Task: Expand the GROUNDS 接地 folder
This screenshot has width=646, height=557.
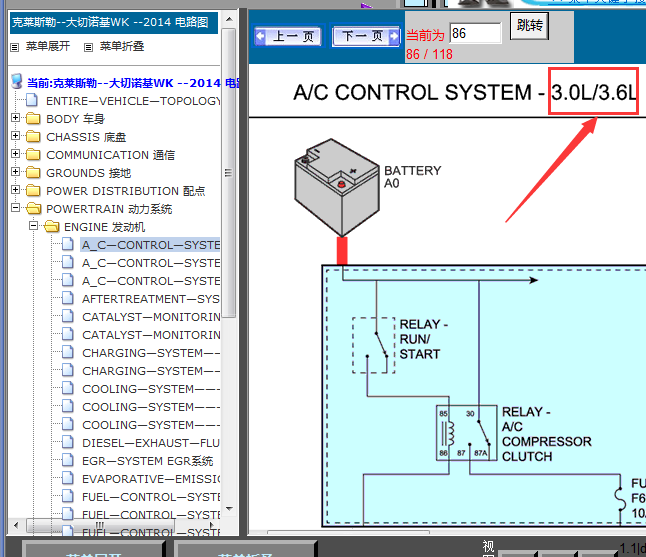Action: [x=15, y=172]
